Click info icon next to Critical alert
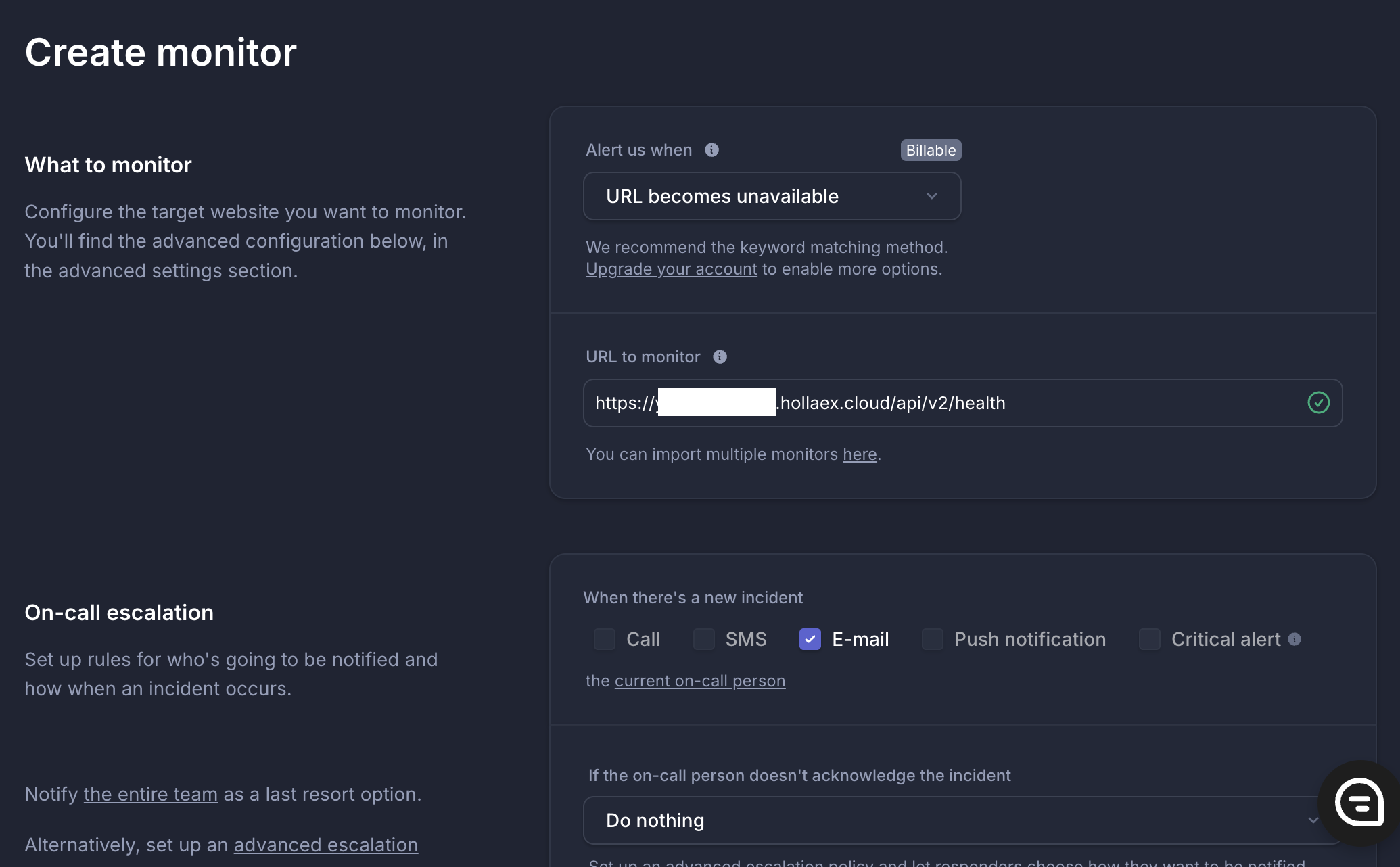 [x=1294, y=639]
